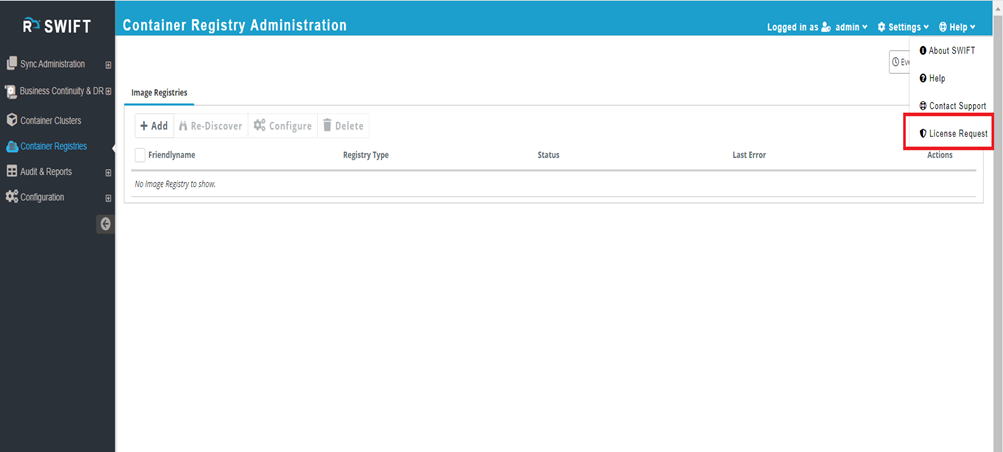Open the Settings dropdown menu
The height and width of the screenshot is (452, 1003).
pos(903,27)
